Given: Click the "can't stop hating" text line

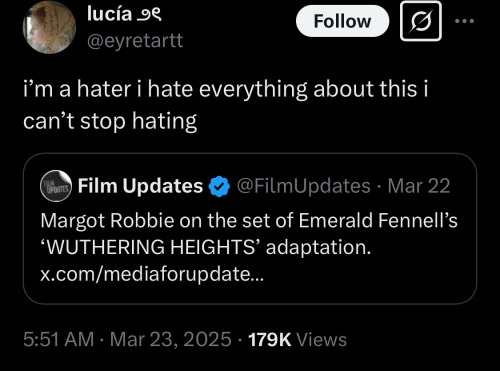Looking at the screenshot, I should pyautogui.click(x=110, y=121).
